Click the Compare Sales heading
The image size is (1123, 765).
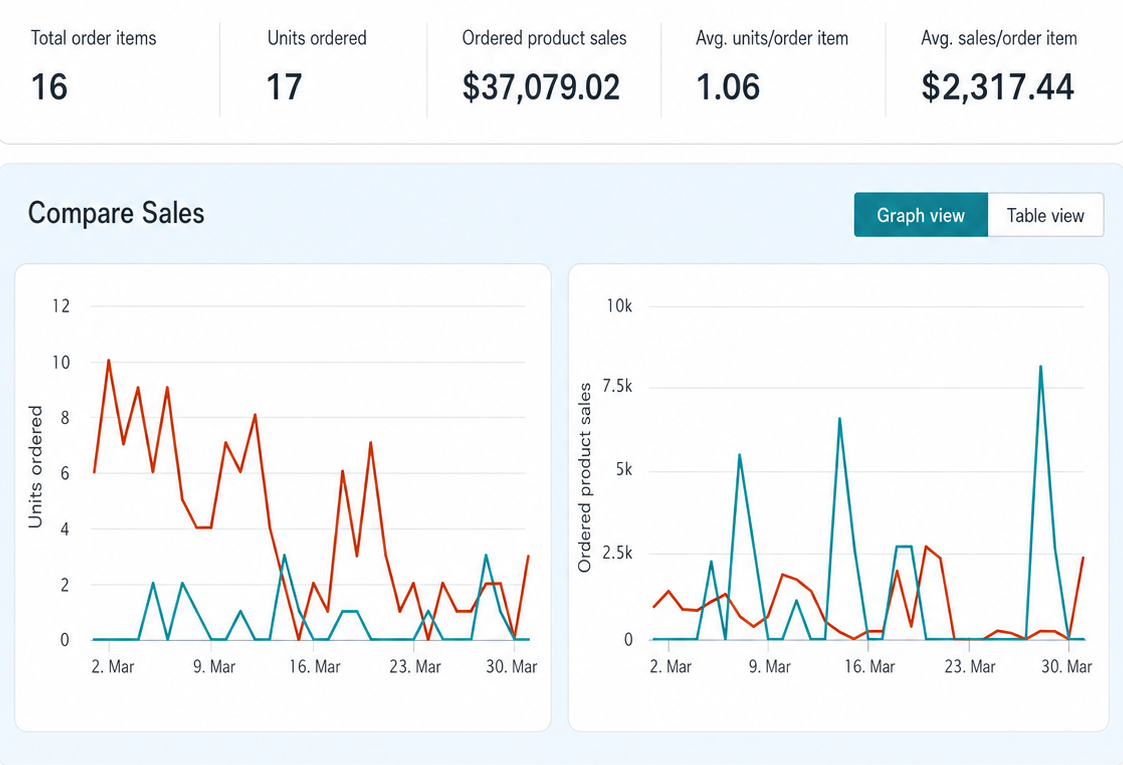click(x=116, y=213)
